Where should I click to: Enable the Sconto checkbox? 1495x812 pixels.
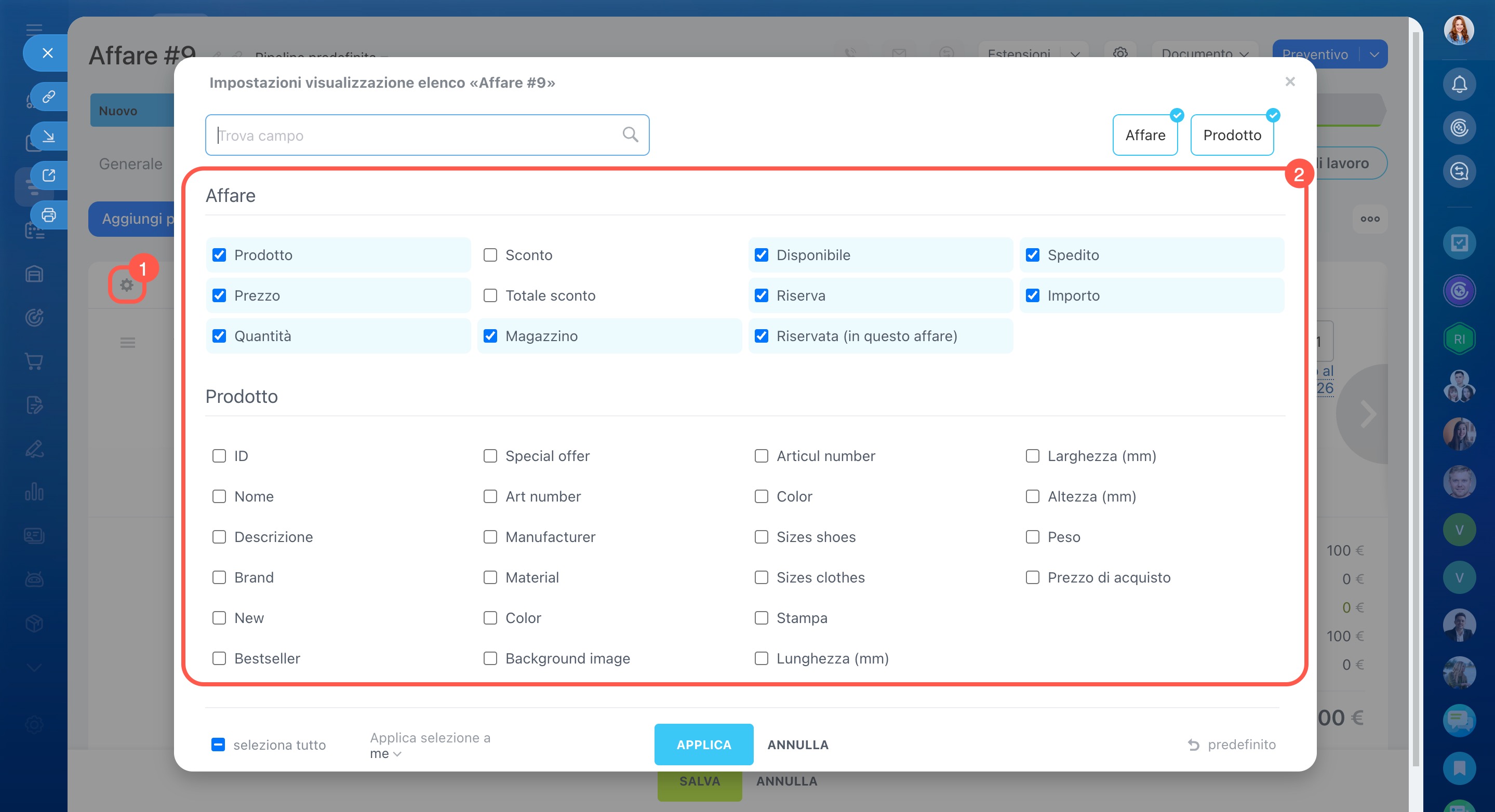pos(490,255)
